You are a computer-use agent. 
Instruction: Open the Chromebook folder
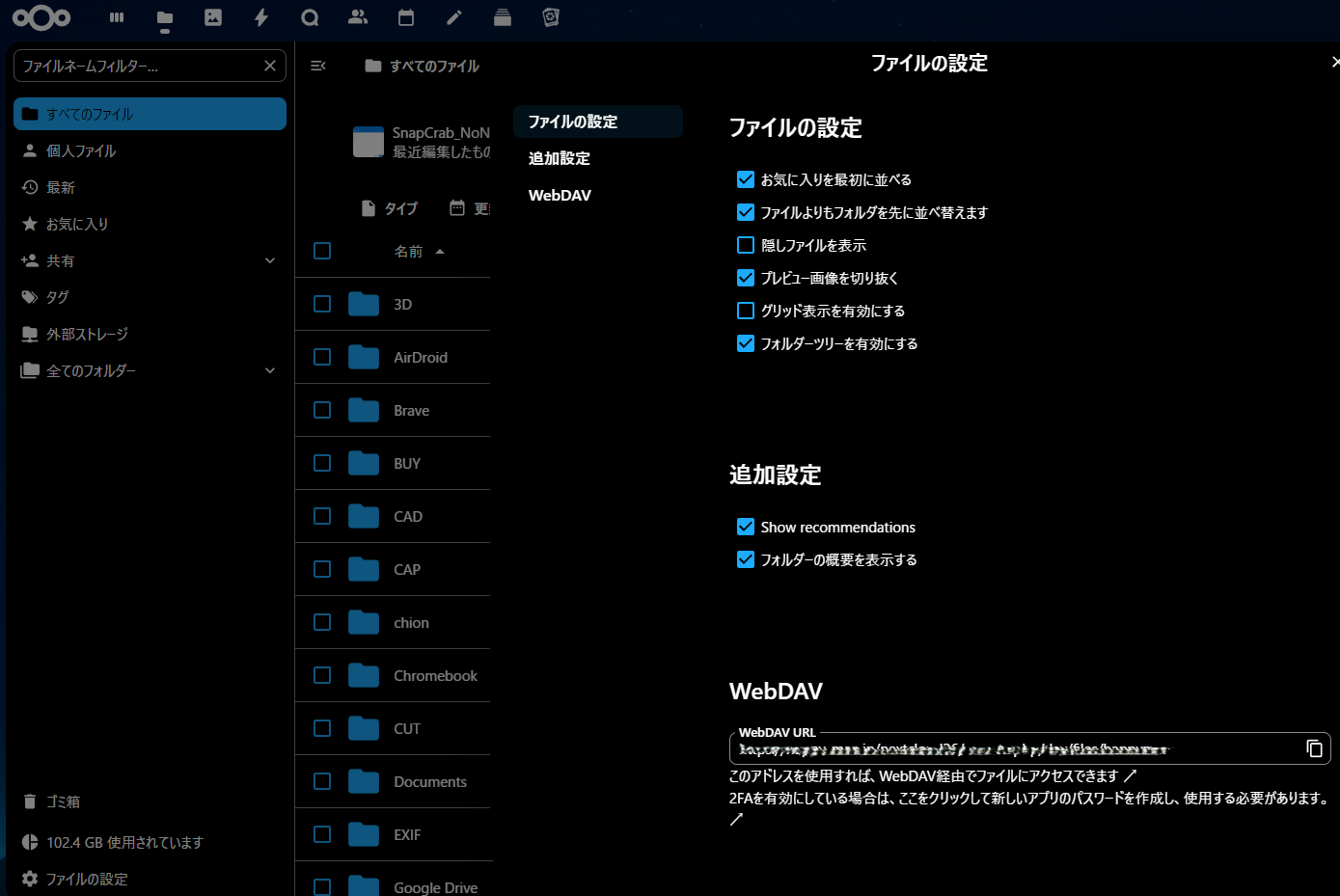(x=435, y=675)
